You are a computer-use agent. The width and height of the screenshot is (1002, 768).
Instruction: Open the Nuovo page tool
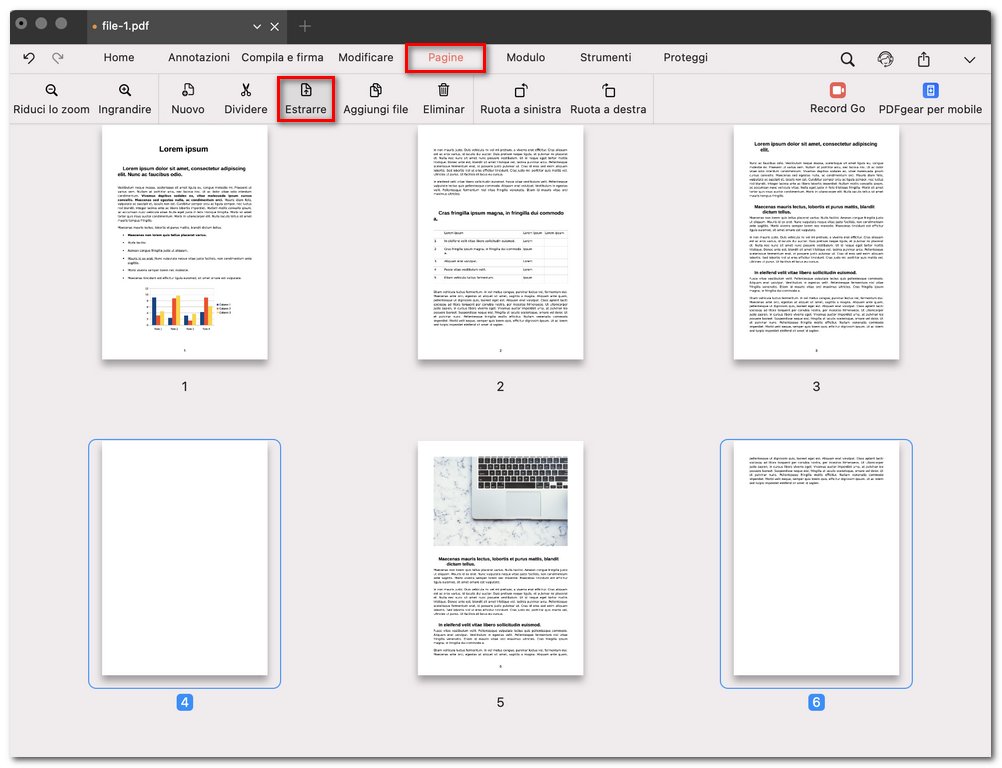point(188,99)
